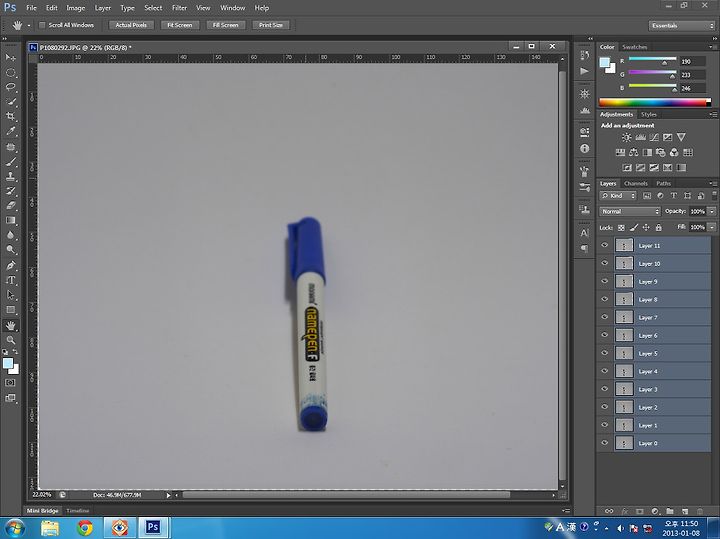Select the Healing Brush tool
Screen dimensions: 720x539
[x=10, y=147]
